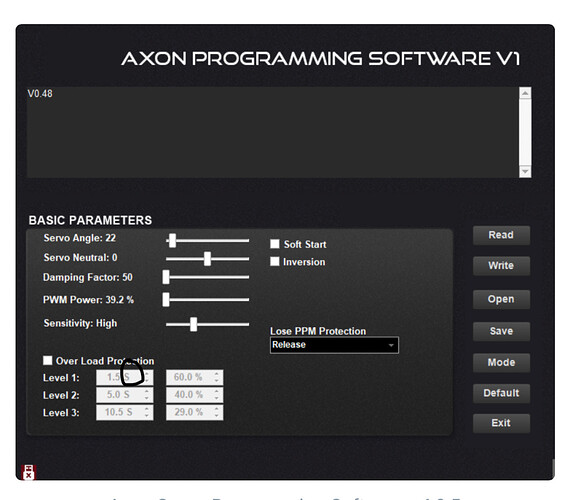Image resolution: width=579 pixels, height=500 pixels.
Task: Restore settings with the Default button
Action: pyautogui.click(x=501, y=393)
